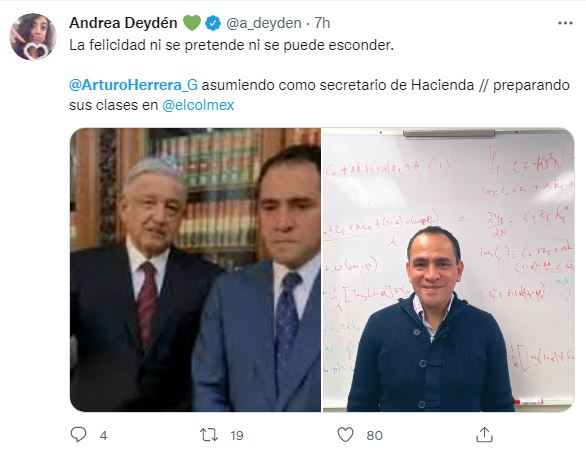Click the retweet count 19
Screen dimensions: 586x454
pyautogui.click(x=237, y=436)
